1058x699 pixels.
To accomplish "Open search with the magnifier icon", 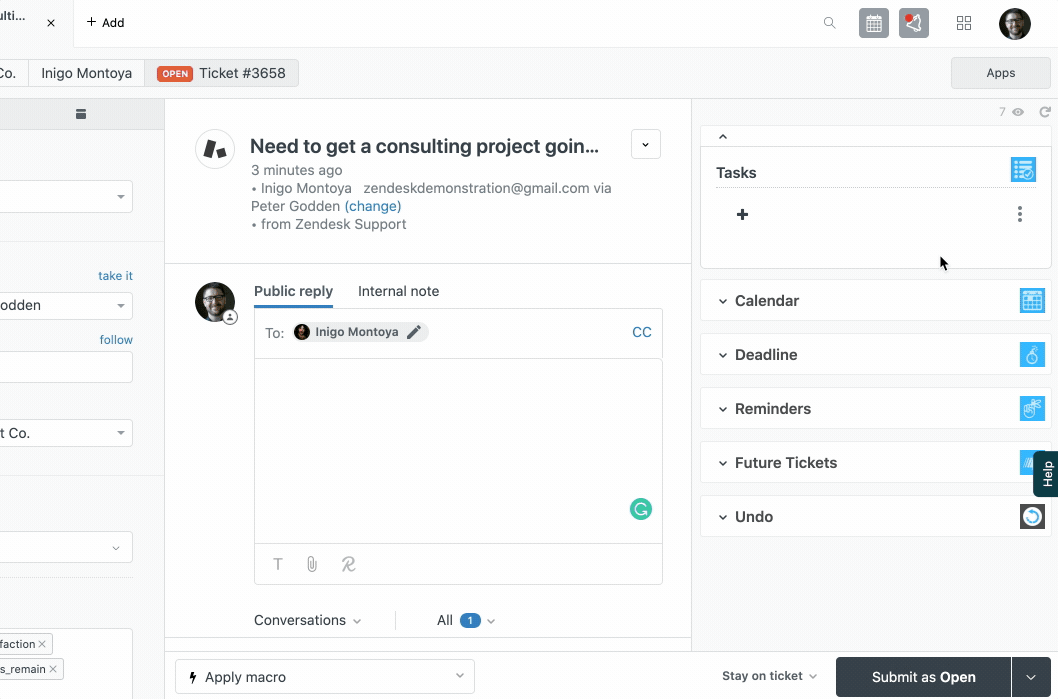I will (x=829, y=22).
